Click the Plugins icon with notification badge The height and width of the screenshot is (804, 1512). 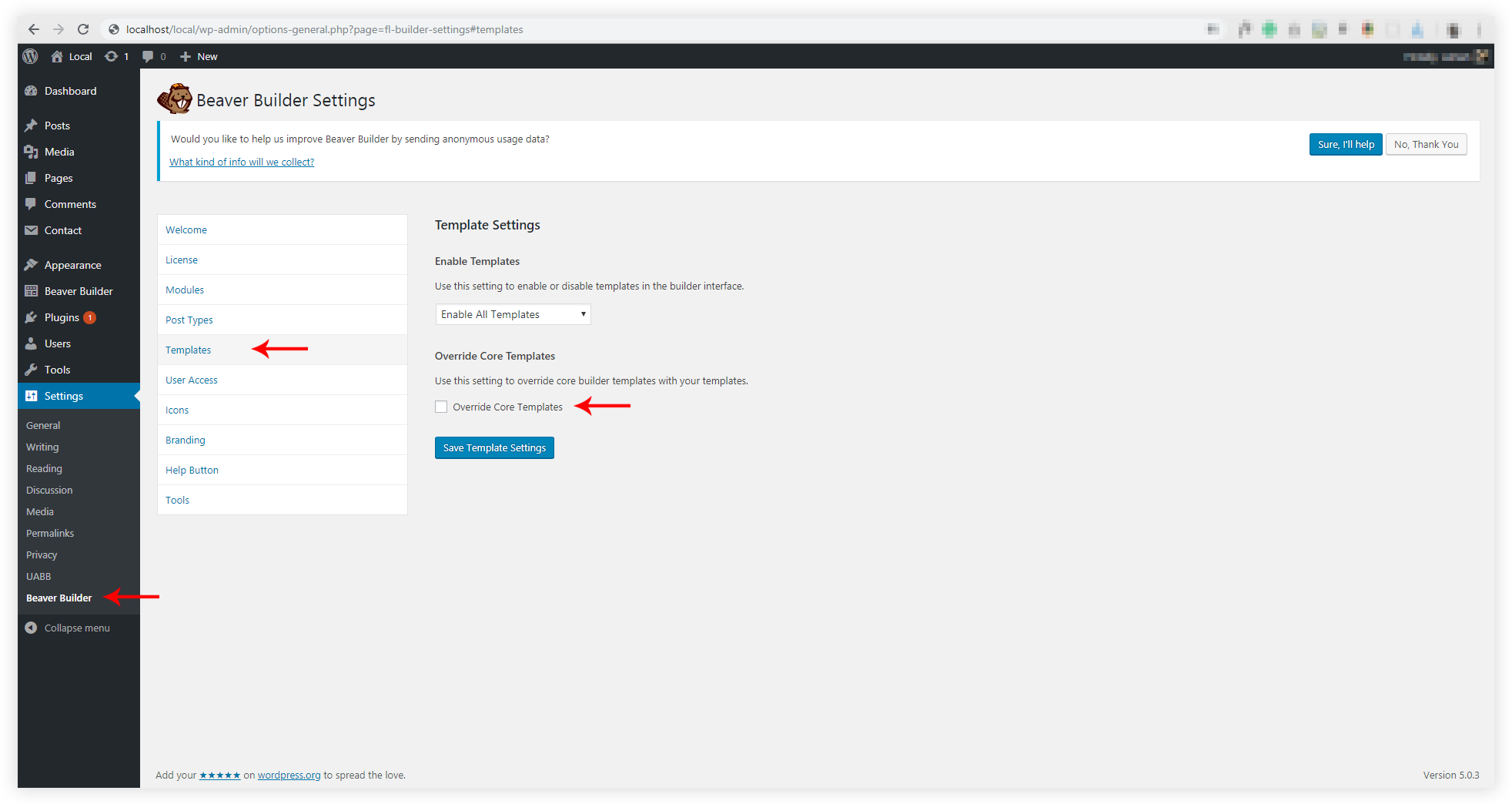click(x=31, y=317)
